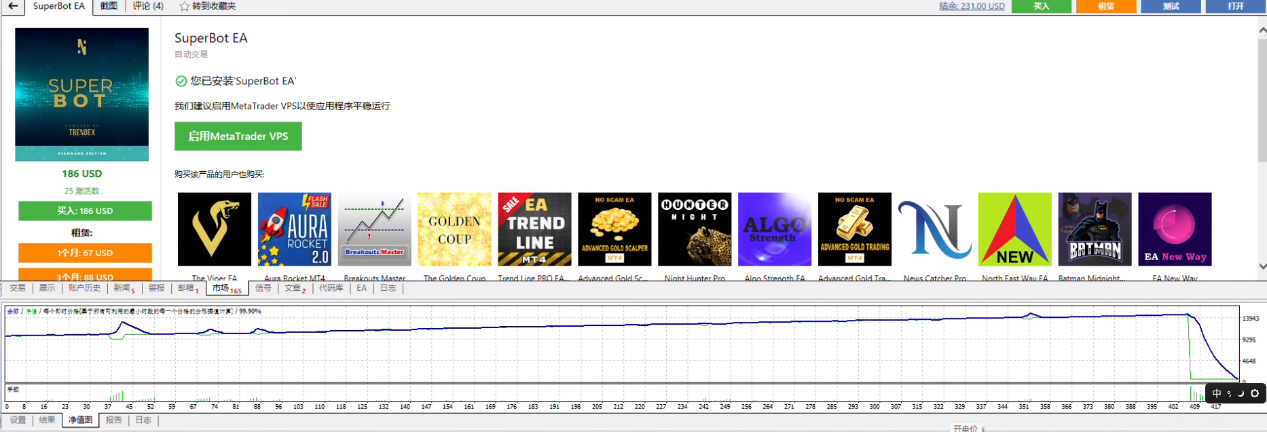Switch to tester 设置 settings tab
The image size is (1267, 432).
(18, 420)
